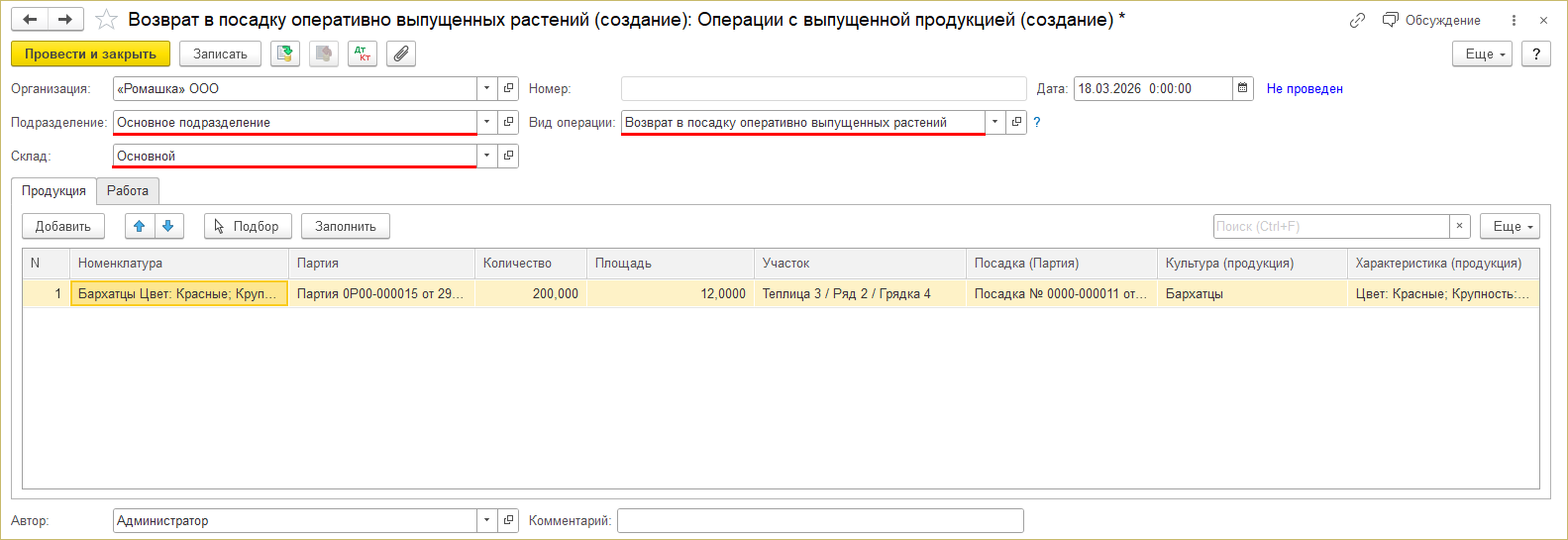Click the Количество column header
The height and width of the screenshot is (540, 1568).
tap(531, 263)
